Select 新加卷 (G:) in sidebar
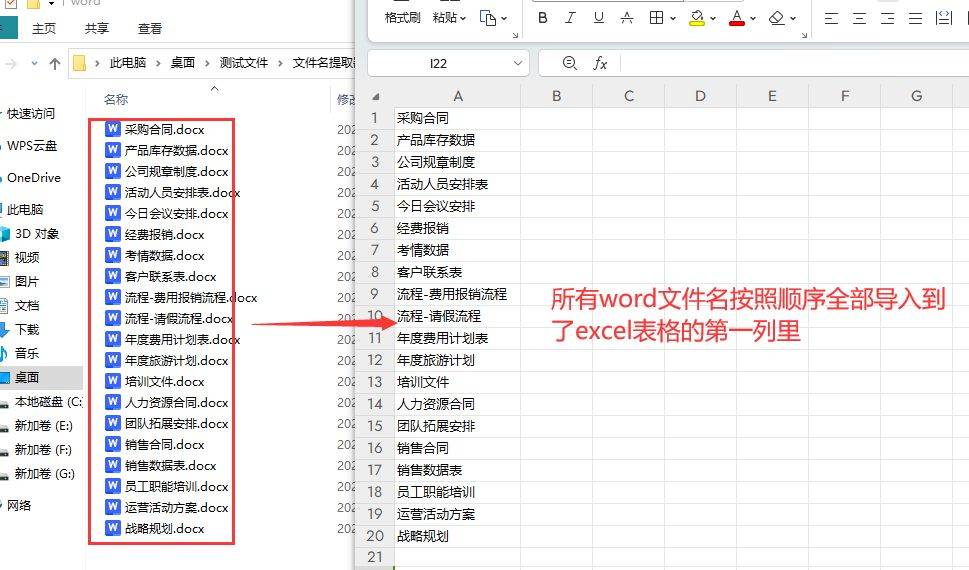 44,474
